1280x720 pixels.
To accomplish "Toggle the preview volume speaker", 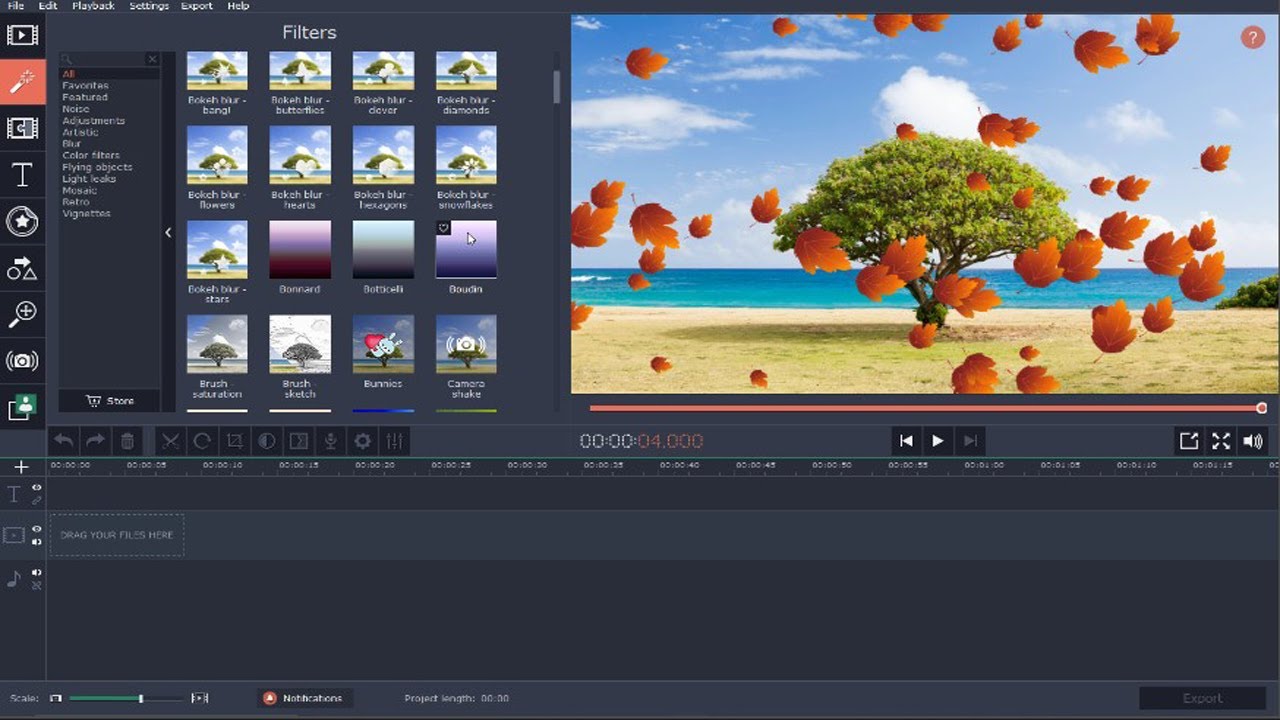I will pyautogui.click(x=1252, y=441).
